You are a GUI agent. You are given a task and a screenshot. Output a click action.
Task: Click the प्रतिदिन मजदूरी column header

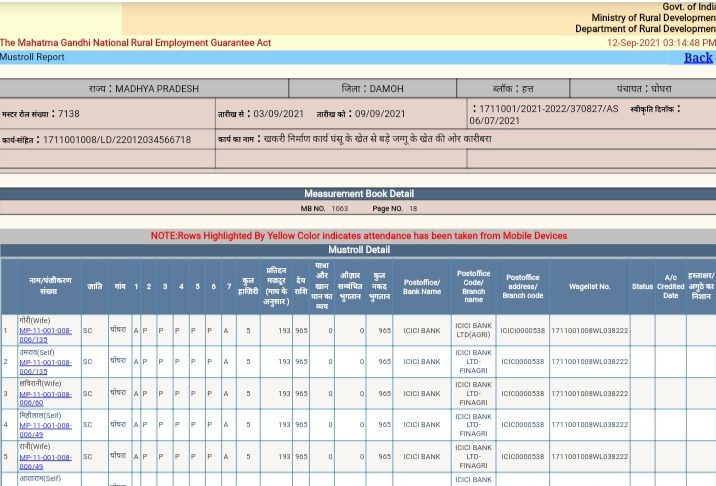pos(276,286)
